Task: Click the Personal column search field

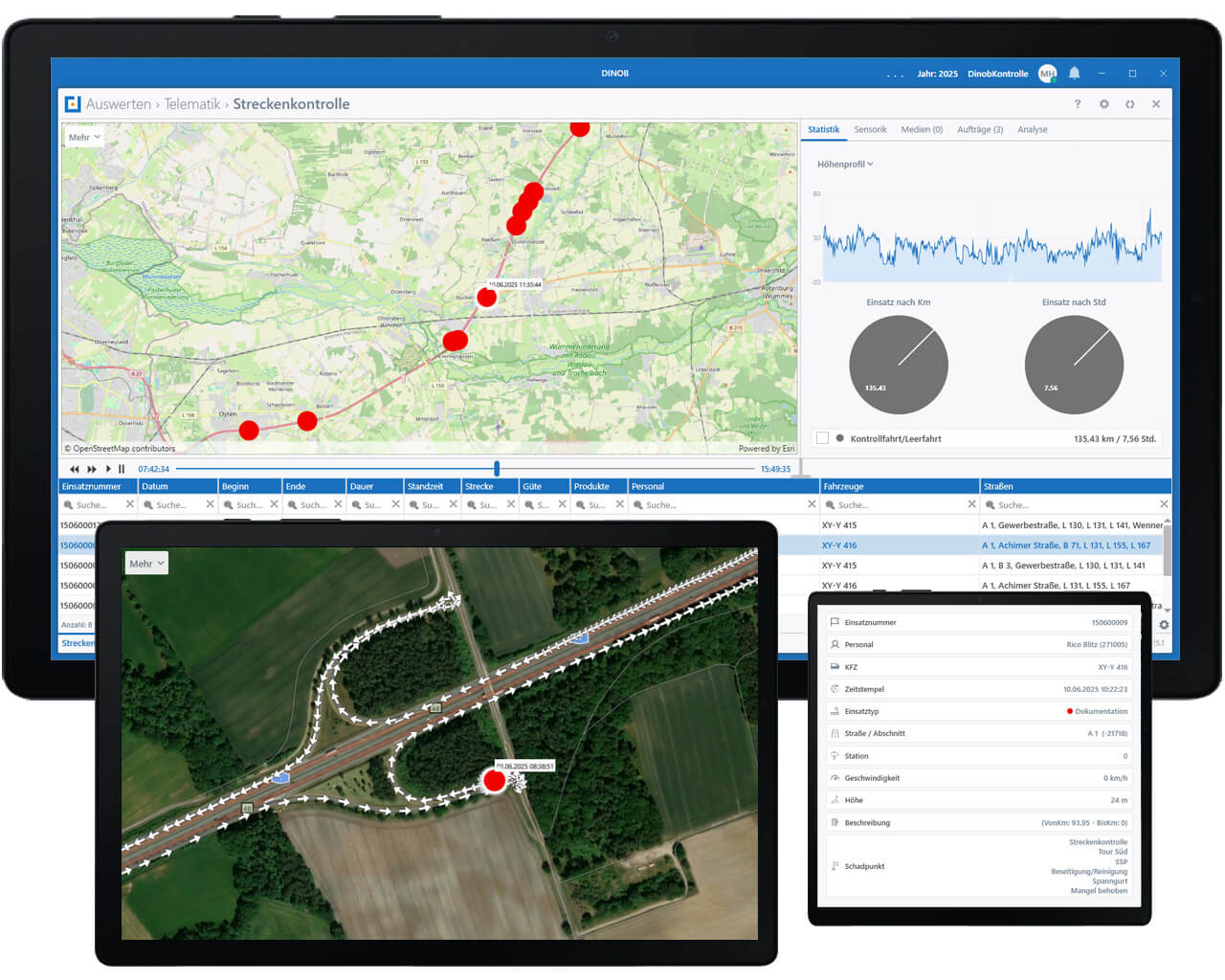Action: pyautogui.click(x=720, y=504)
